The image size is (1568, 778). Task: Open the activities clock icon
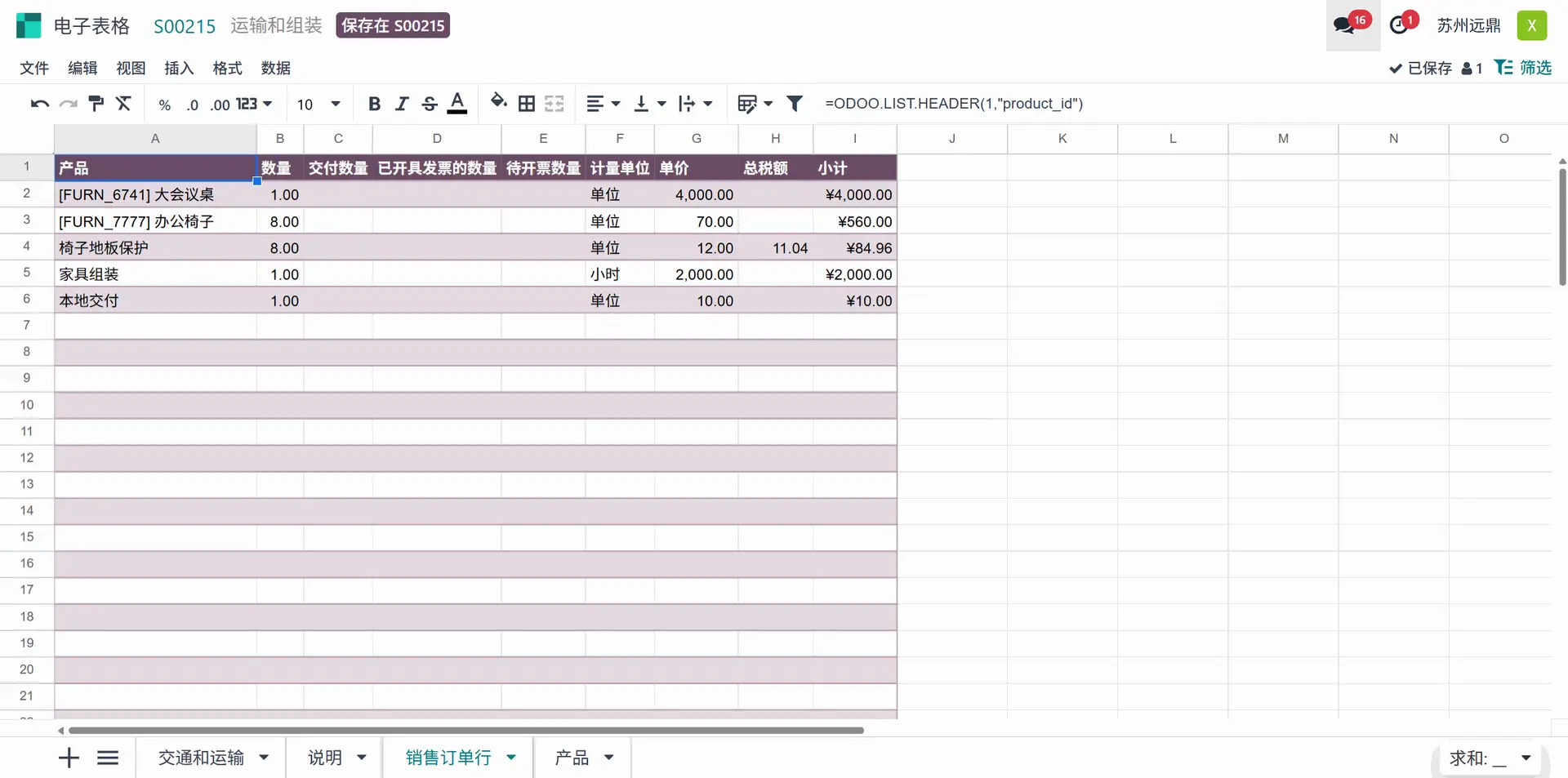pyautogui.click(x=1399, y=25)
